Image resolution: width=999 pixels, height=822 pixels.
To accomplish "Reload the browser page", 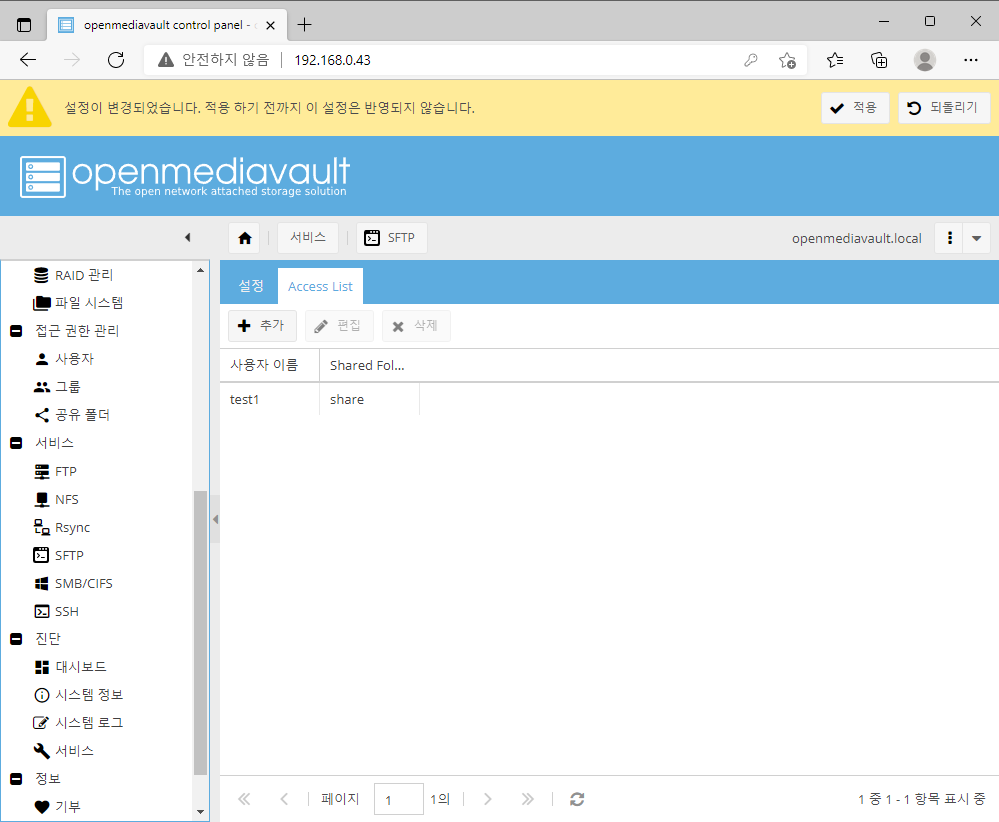I will pos(116,60).
